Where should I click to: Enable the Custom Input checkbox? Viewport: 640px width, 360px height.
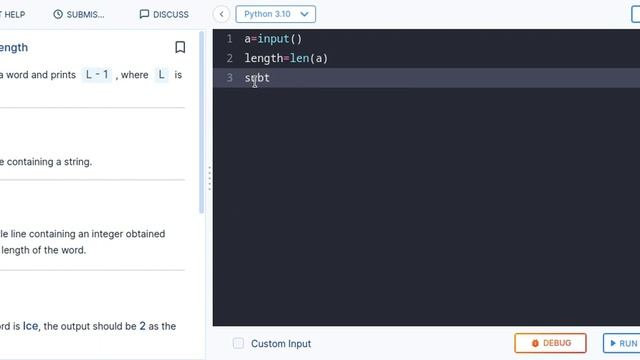(238, 343)
